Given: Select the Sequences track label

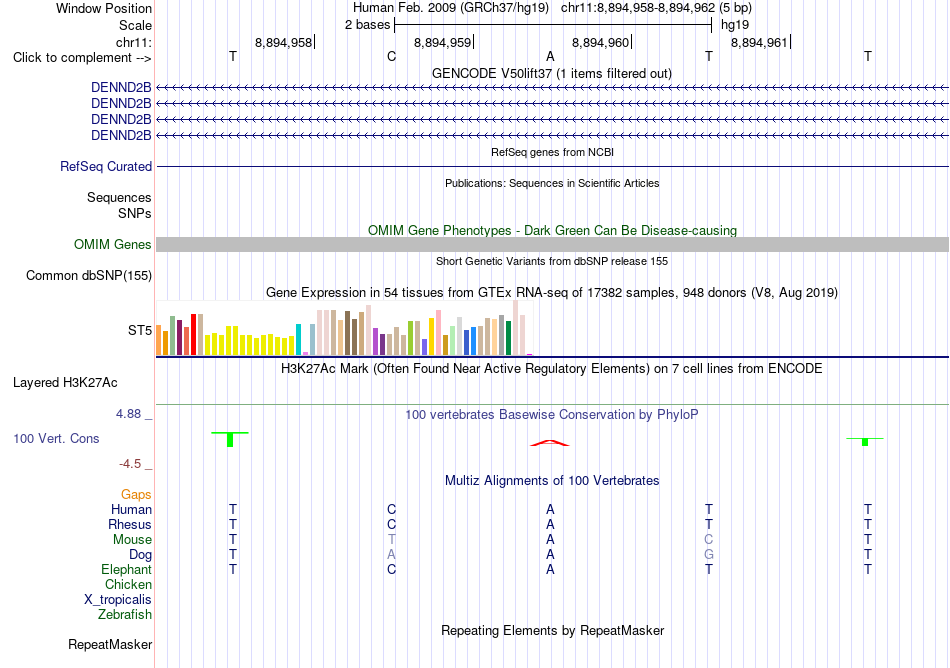Looking at the screenshot, I should [119, 197].
